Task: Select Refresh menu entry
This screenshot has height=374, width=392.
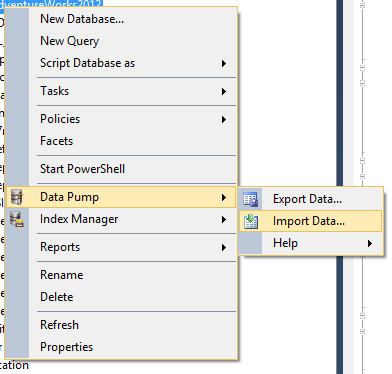Action: click(x=121, y=325)
